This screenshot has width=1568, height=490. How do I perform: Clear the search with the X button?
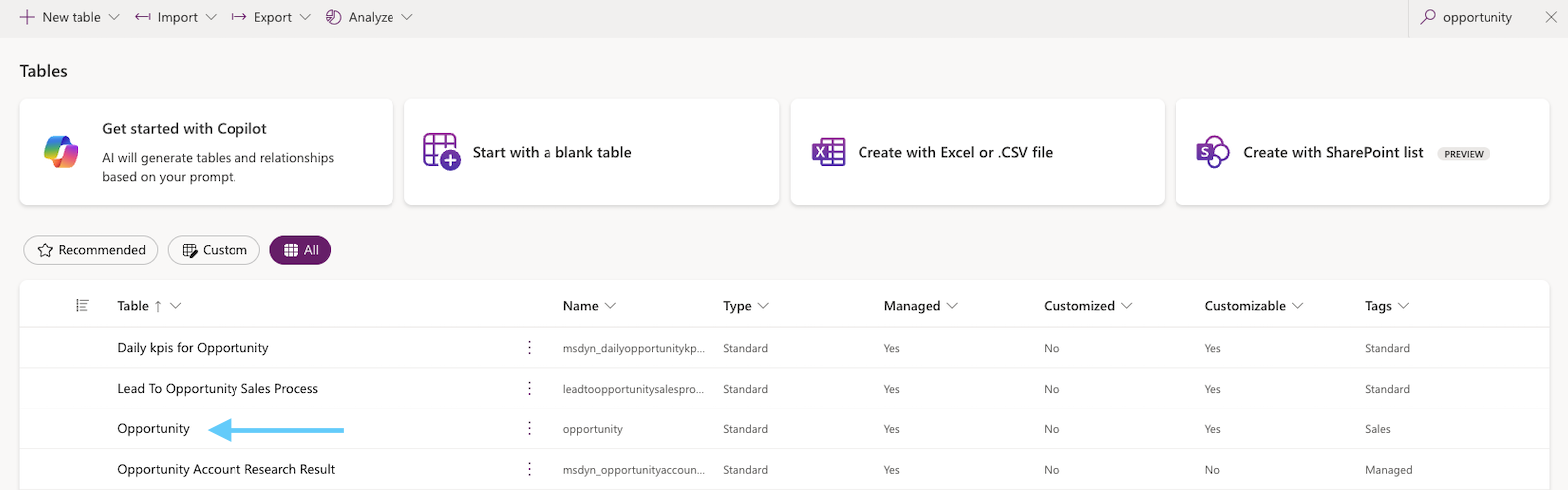pos(1551,17)
